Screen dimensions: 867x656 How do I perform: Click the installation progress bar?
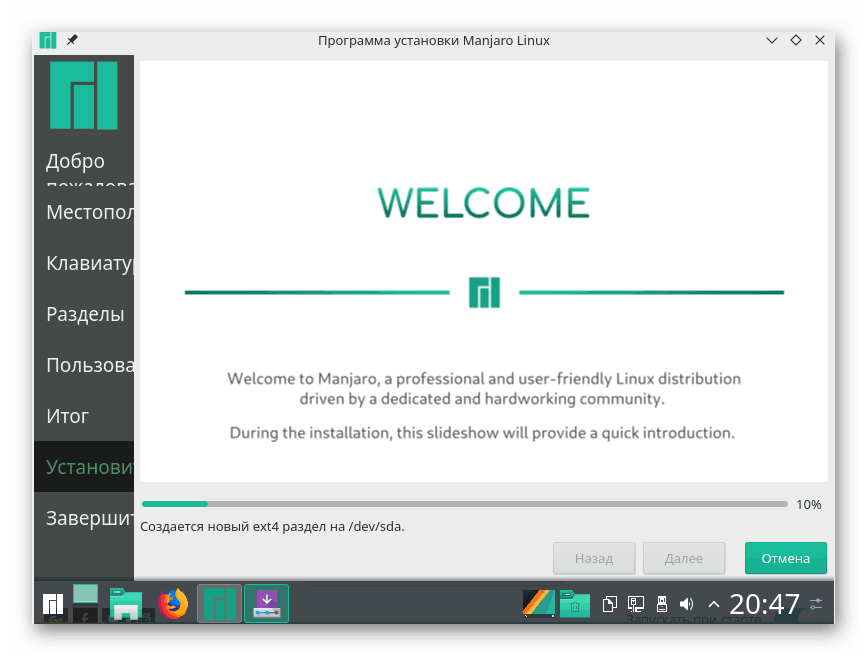point(464,504)
